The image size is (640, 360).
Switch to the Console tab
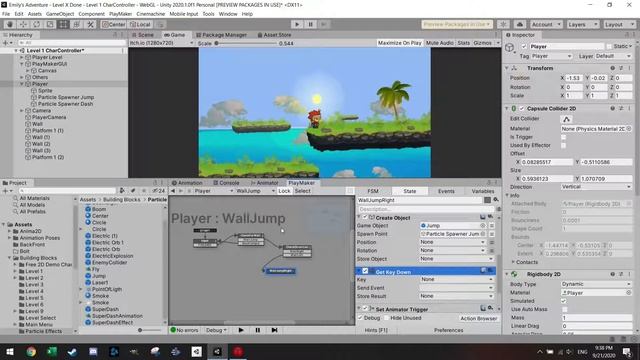(226, 183)
